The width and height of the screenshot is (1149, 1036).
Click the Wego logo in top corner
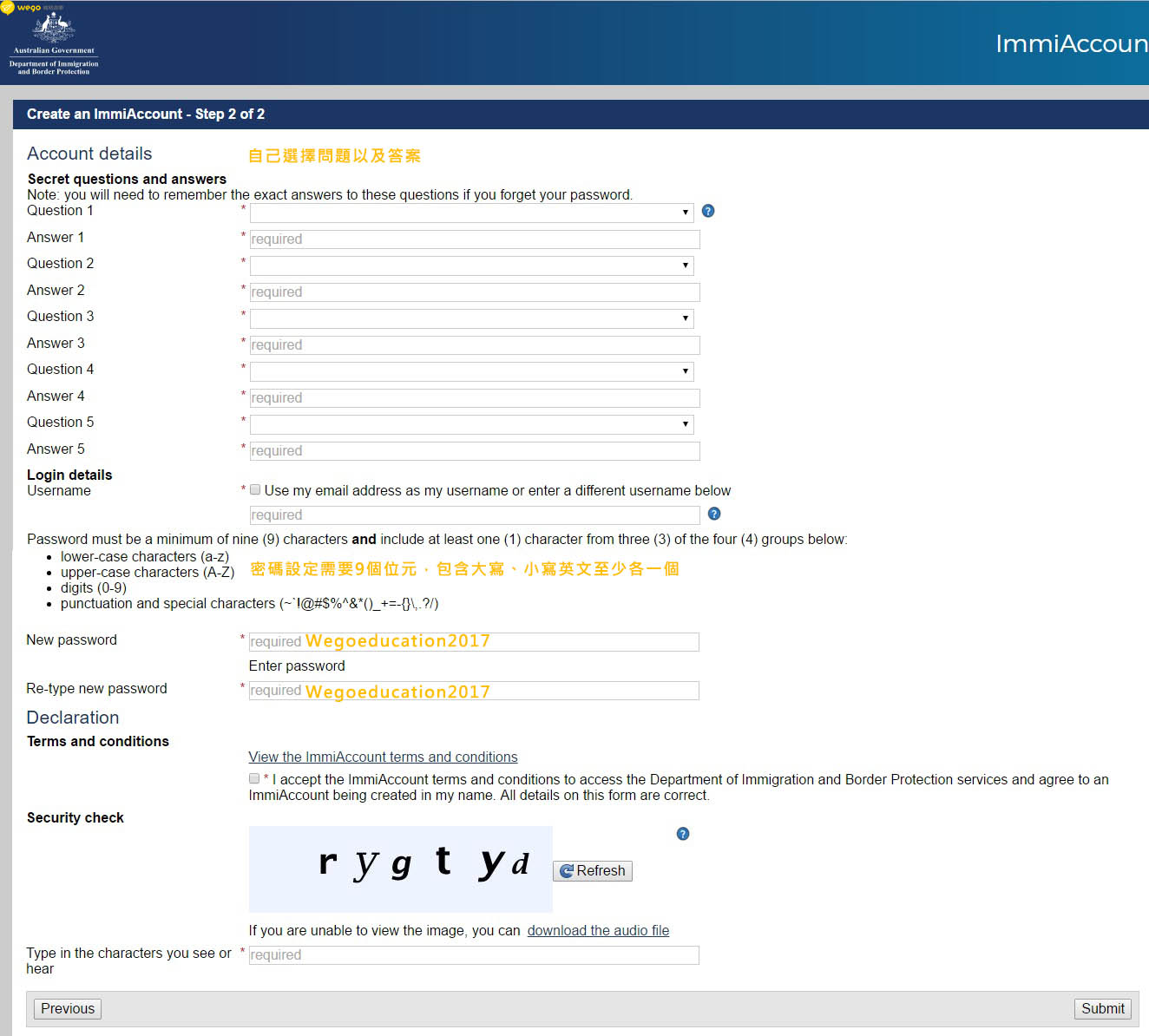tap(19, 8)
